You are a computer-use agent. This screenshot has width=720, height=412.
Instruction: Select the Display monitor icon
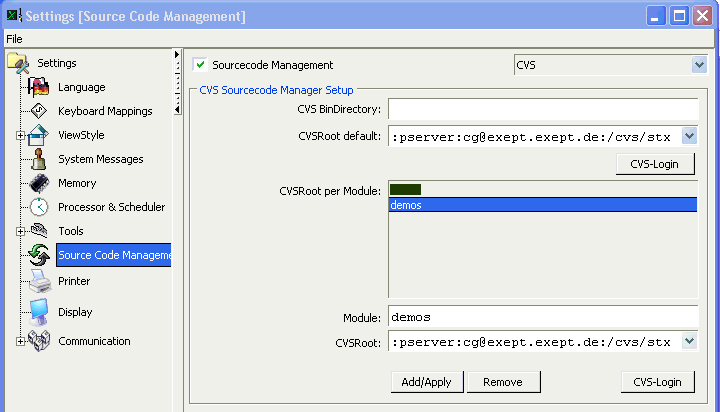click(x=39, y=312)
